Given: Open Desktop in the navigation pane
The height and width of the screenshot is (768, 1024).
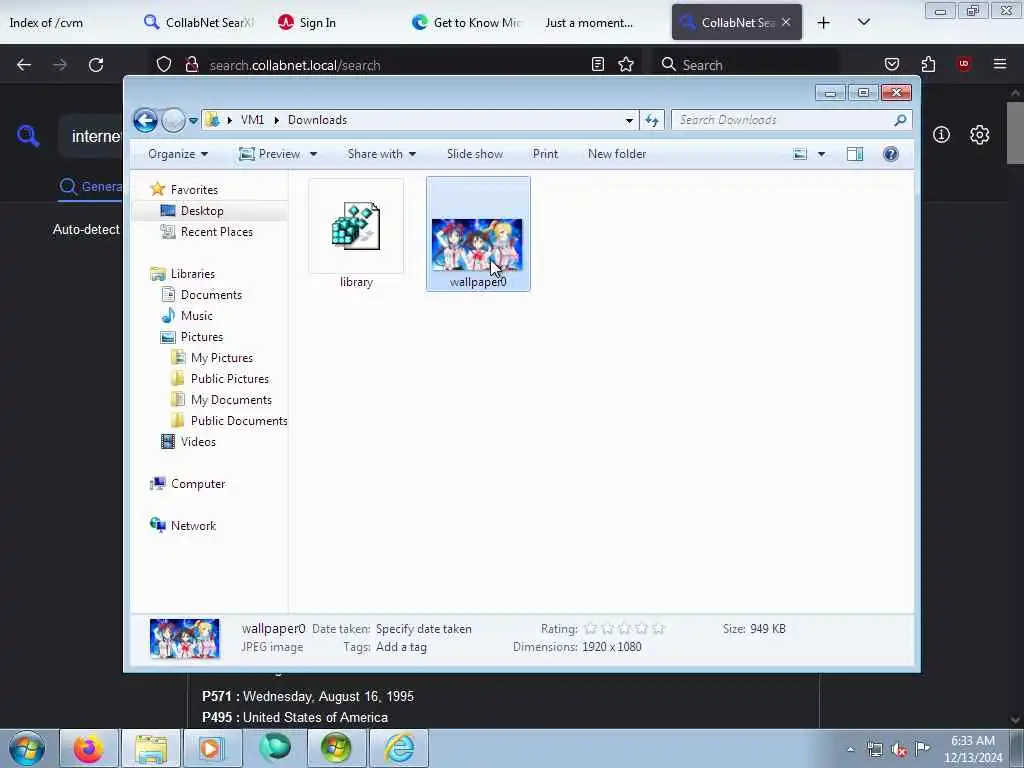Looking at the screenshot, I should [202, 211].
